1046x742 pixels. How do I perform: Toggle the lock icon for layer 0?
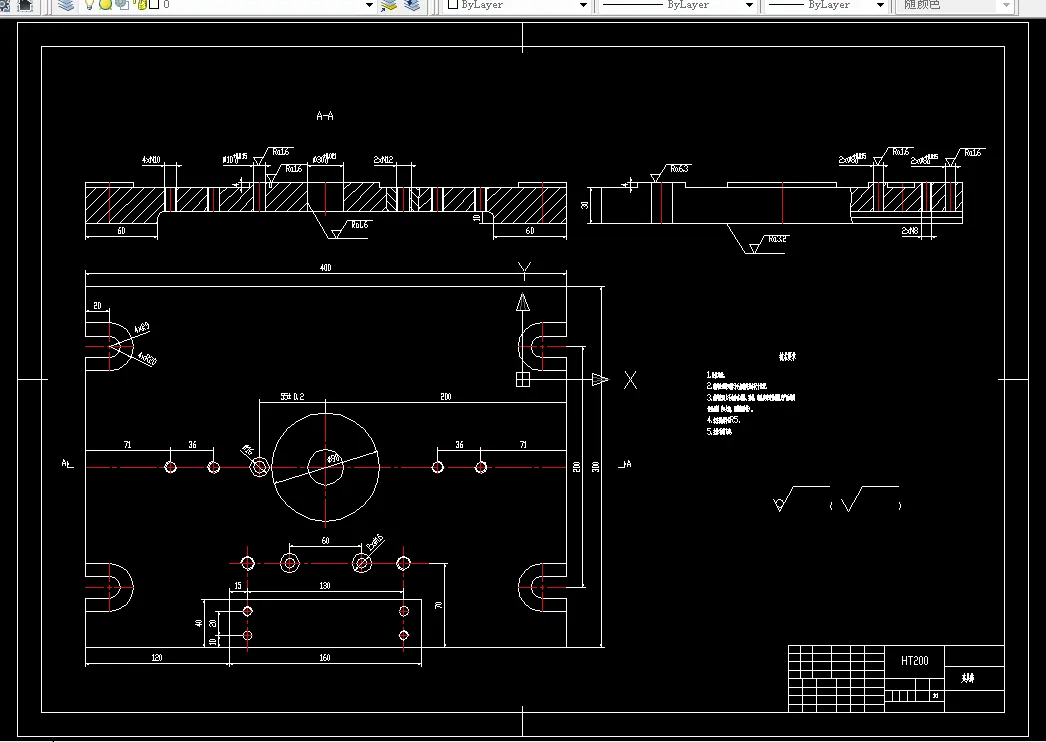(x=140, y=5)
